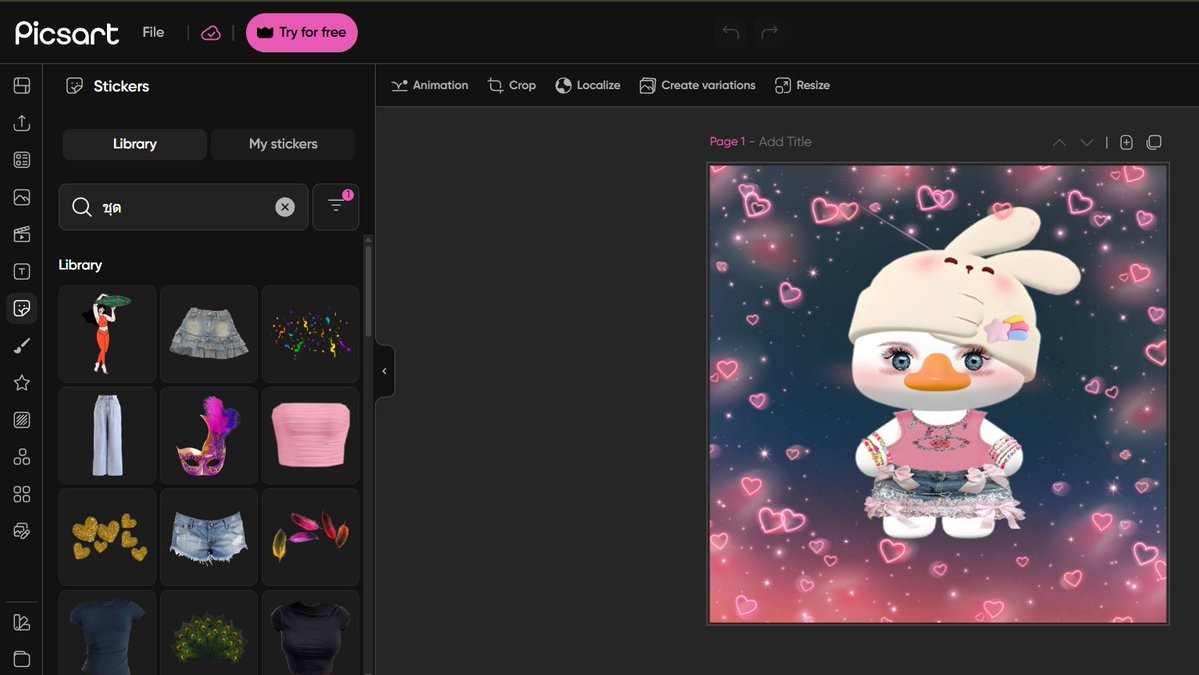Open the Resize option
The width and height of the screenshot is (1199, 675).
(802, 85)
